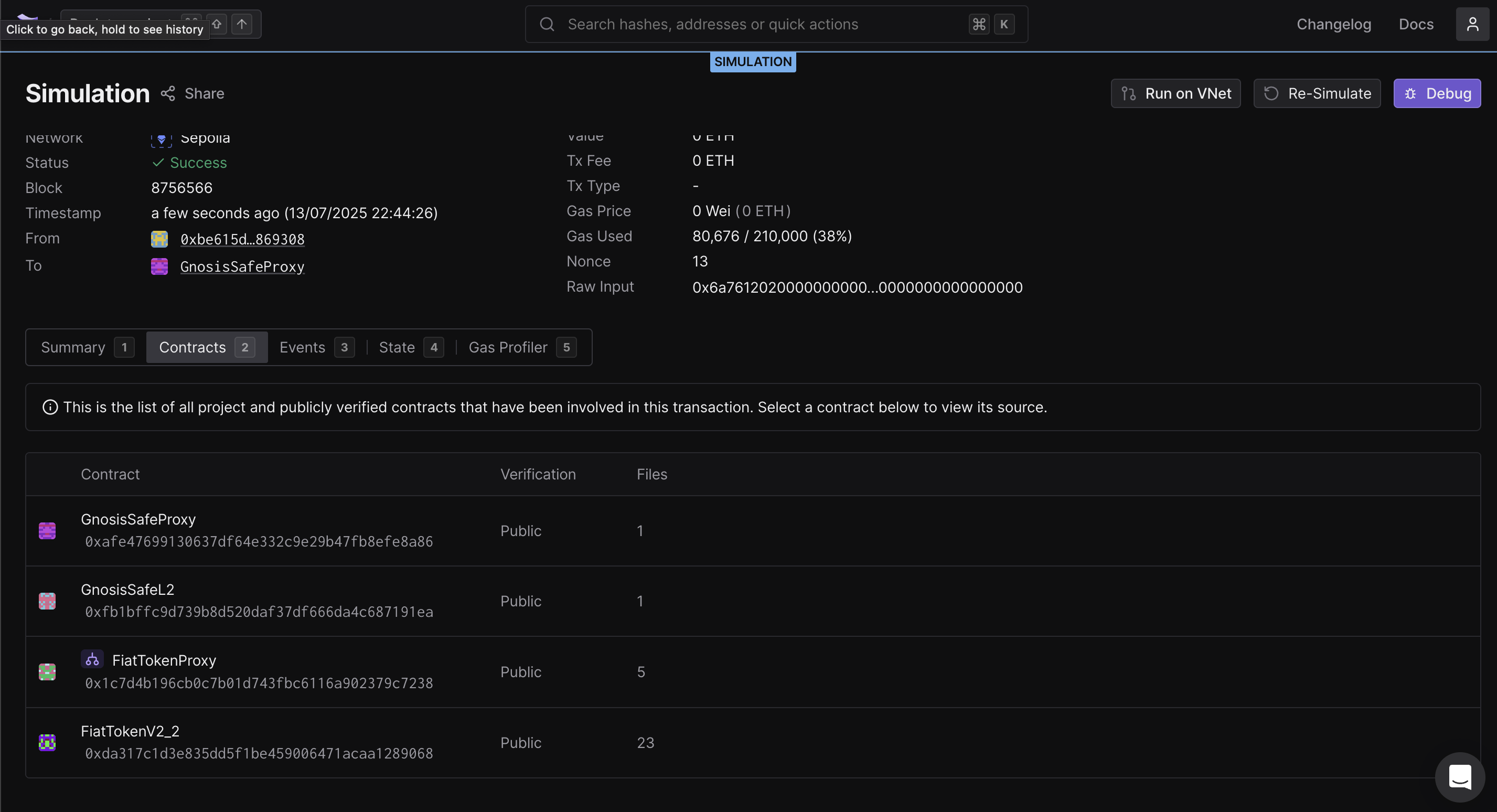Select the FiatTokenProxy contract name
Screen dimensions: 1497x812
click(x=164, y=660)
